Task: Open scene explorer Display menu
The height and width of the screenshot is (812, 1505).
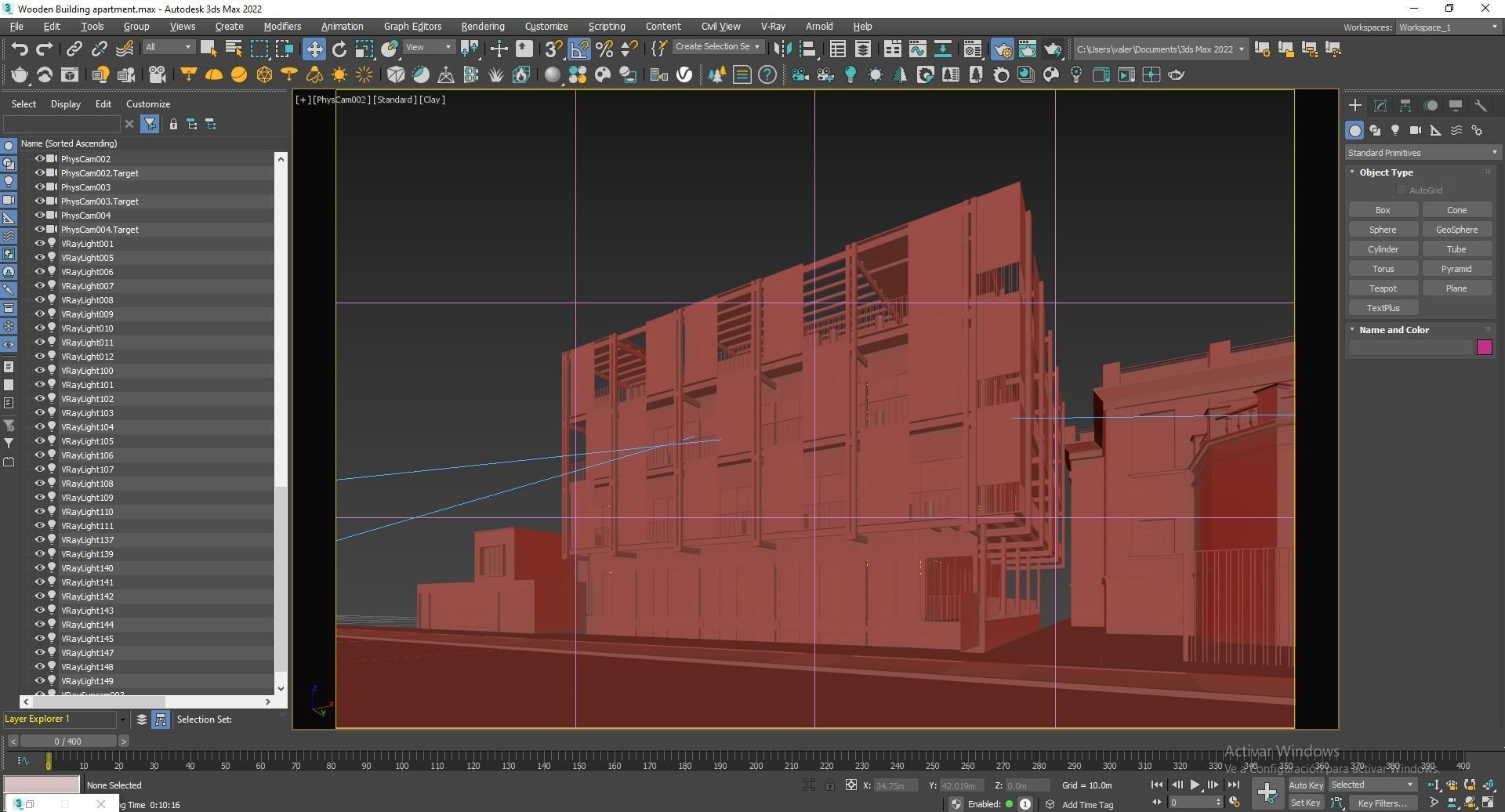Action: coord(66,104)
